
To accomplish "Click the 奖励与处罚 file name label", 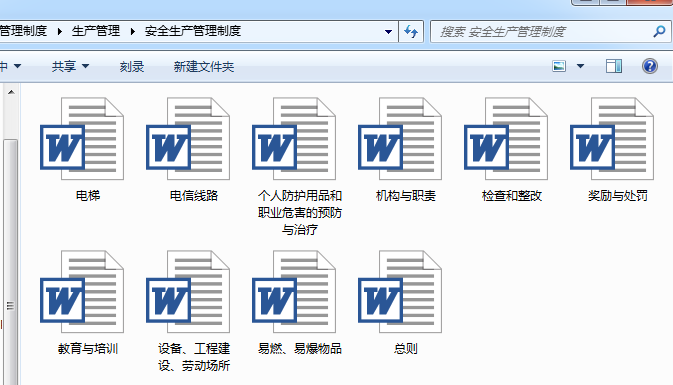I will pos(618,196).
